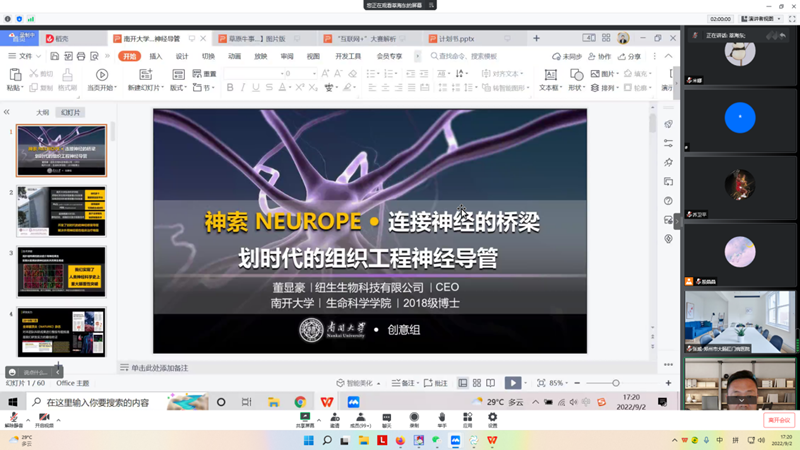Insert a Text Box (文本框)

(x=551, y=75)
